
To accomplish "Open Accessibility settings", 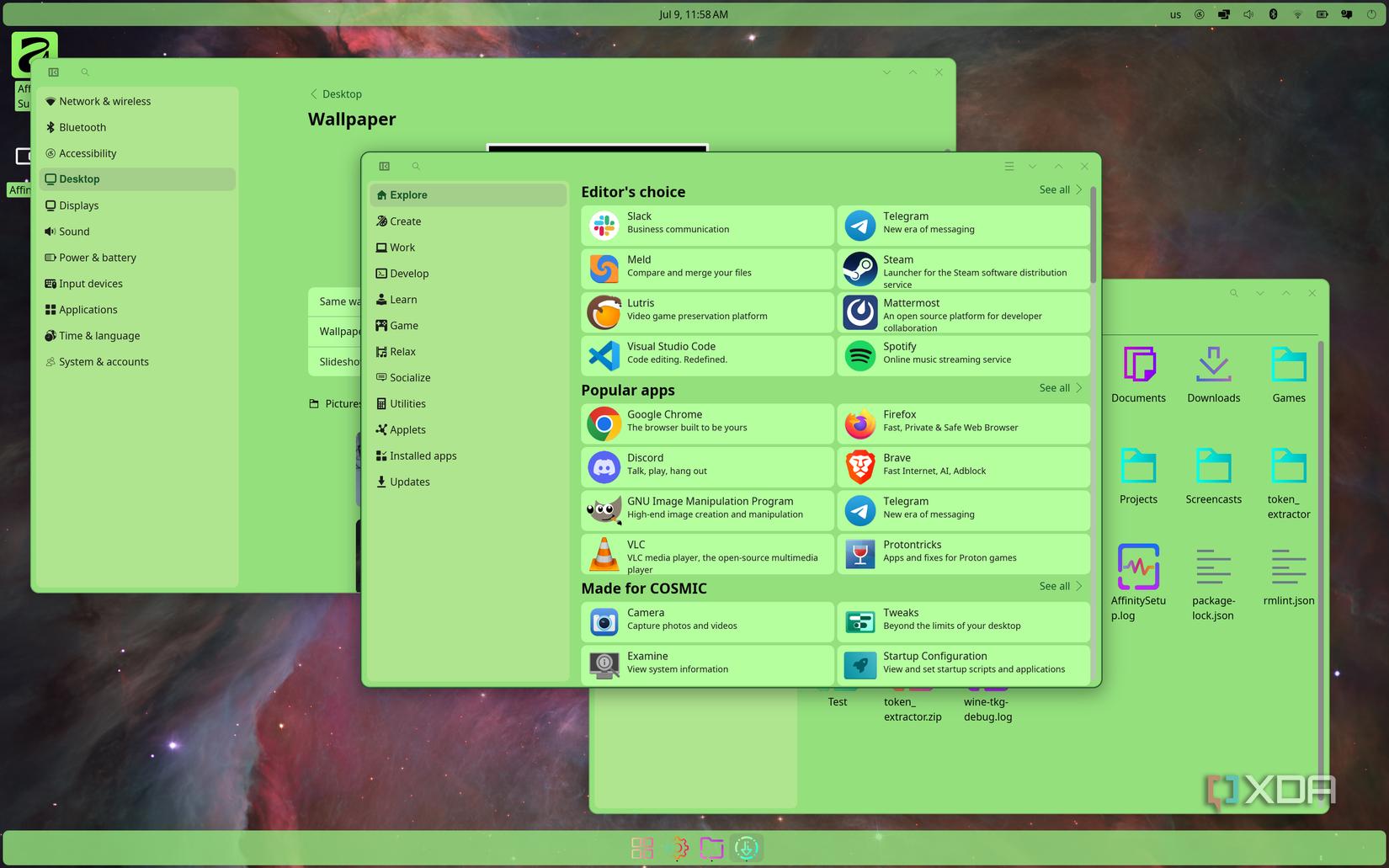I will pyautogui.click(x=137, y=153).
